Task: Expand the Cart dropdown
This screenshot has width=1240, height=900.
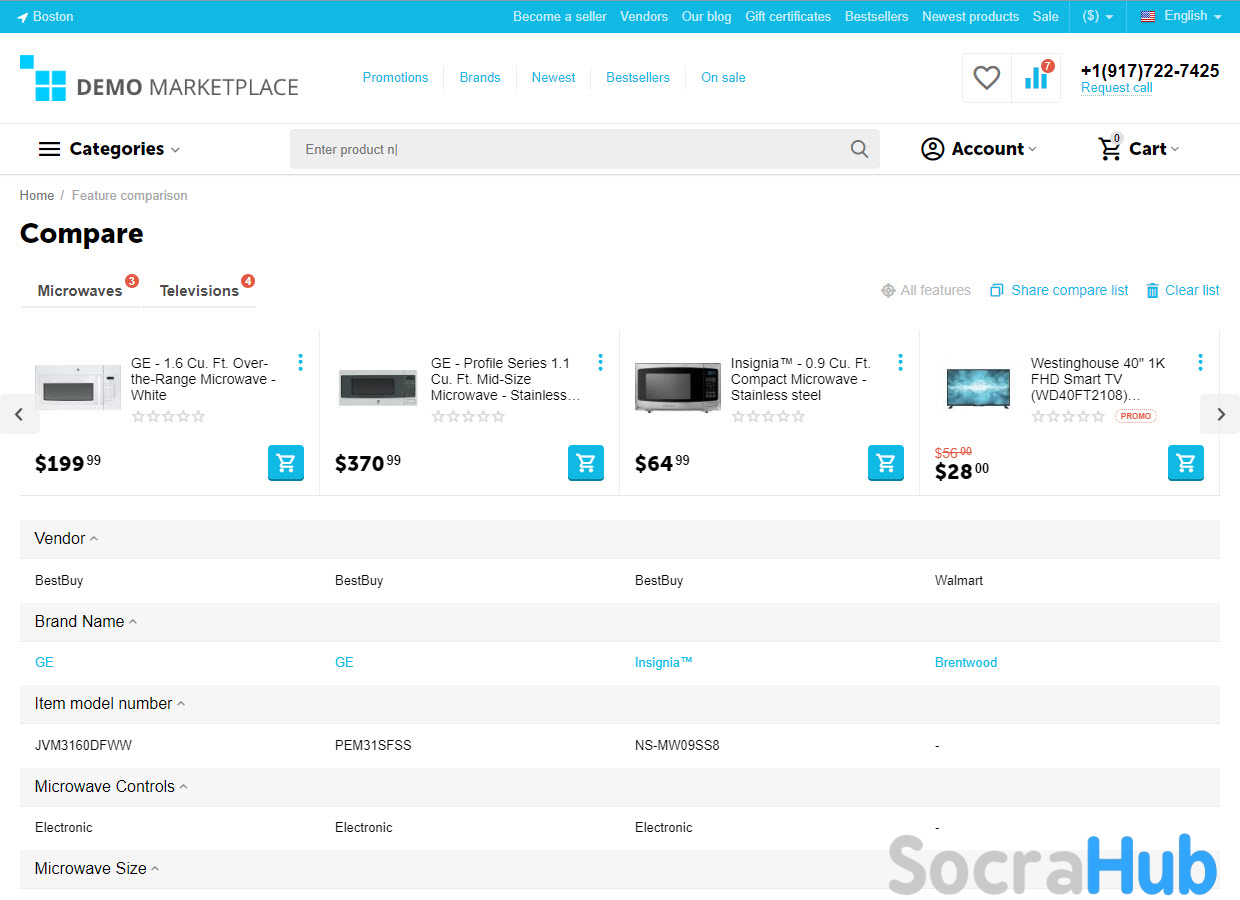Action: (1139, 149)
